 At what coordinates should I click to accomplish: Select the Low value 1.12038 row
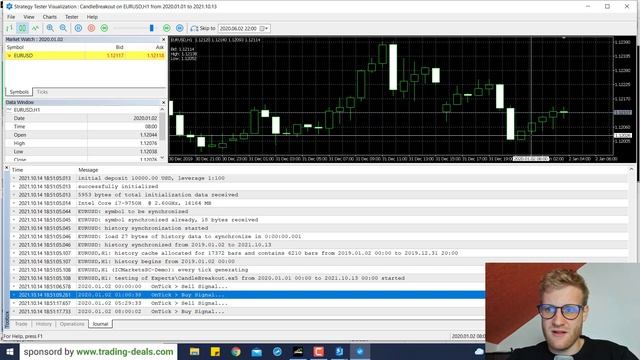pyautogui.click(x=82, y=152)
